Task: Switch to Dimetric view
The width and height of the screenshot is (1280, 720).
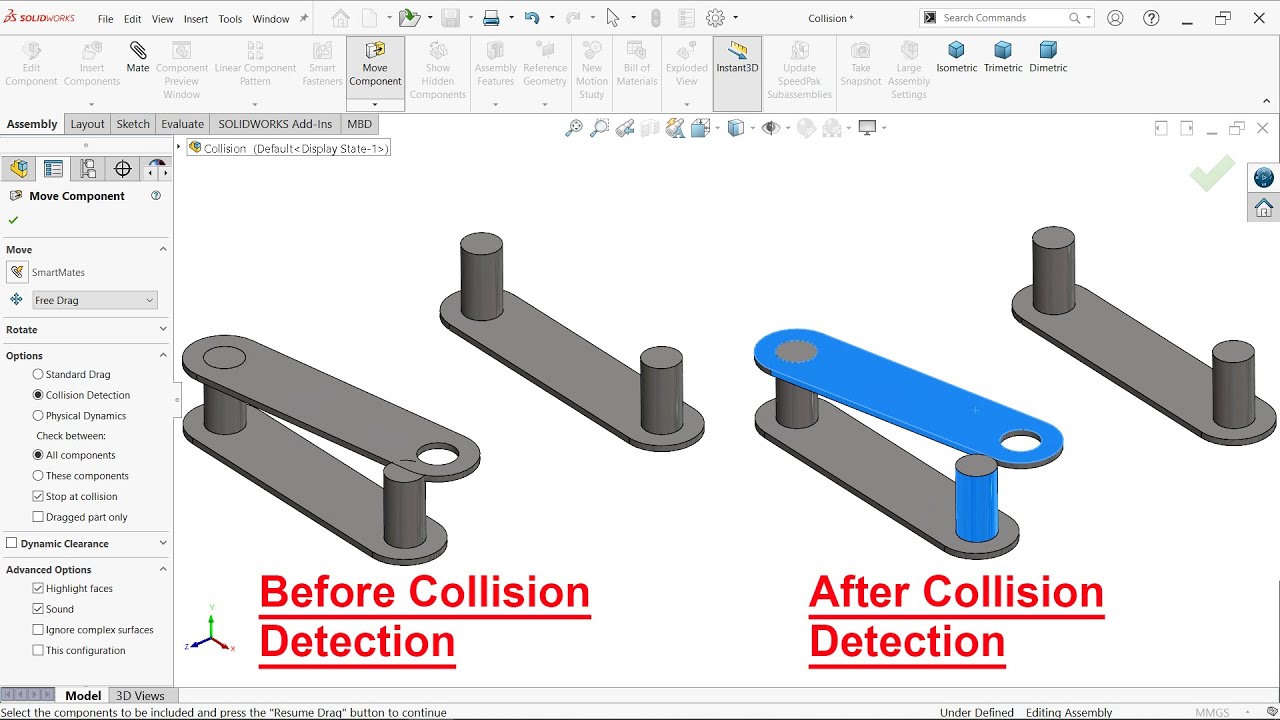Action: (1048, 57)
